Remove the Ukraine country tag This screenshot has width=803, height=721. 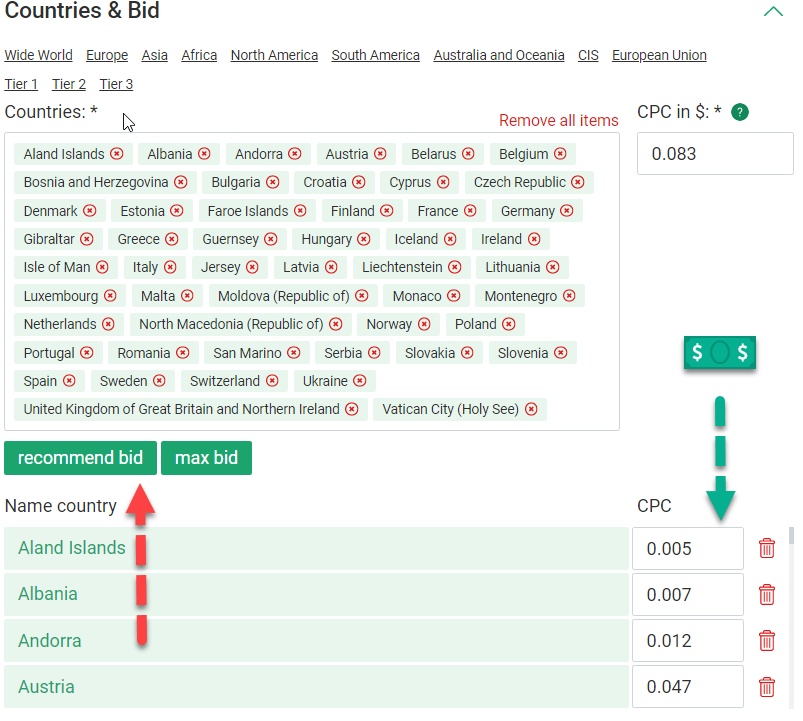(359, 381)
